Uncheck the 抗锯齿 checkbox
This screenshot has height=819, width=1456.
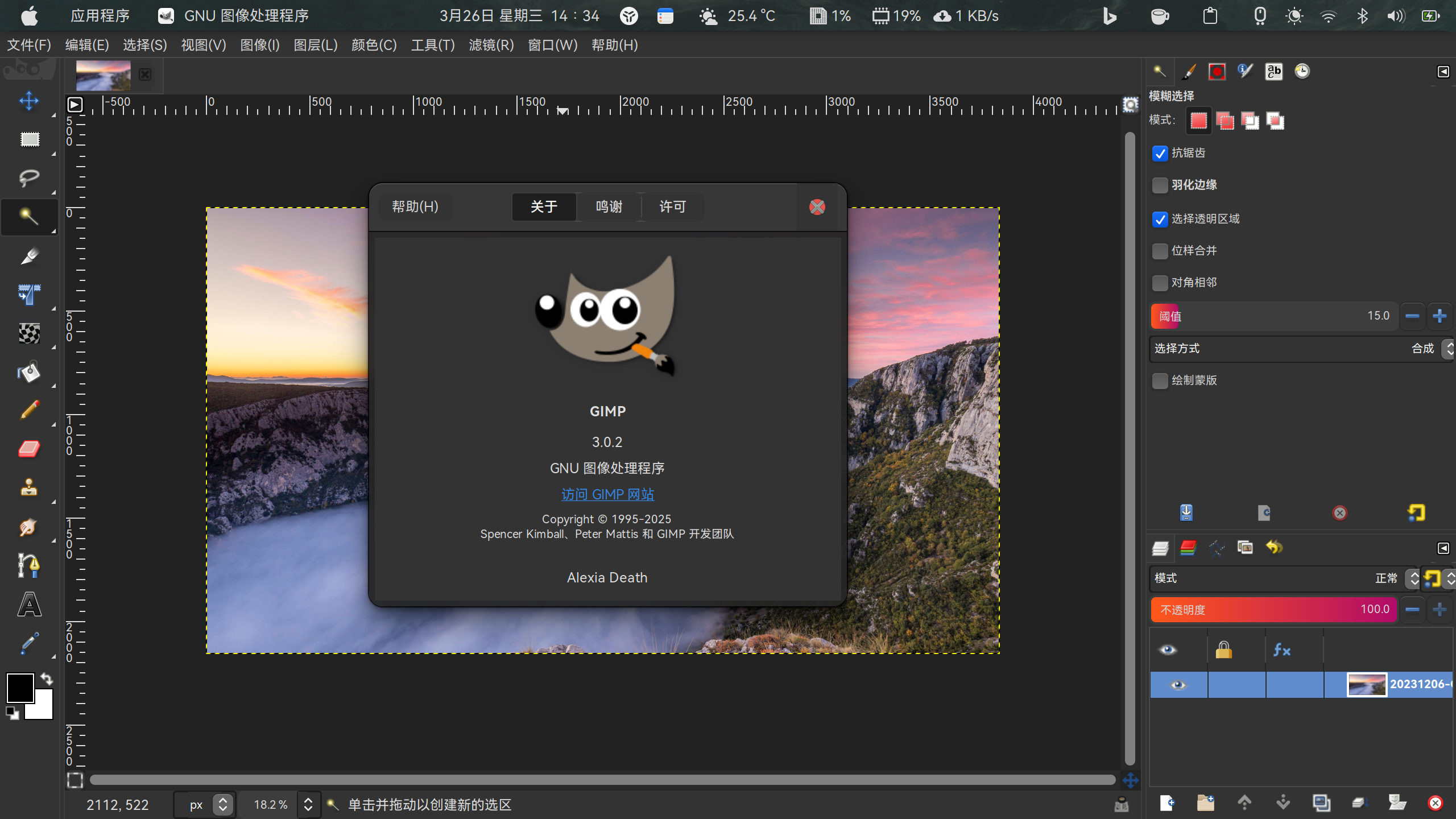tap(1160, 154)
